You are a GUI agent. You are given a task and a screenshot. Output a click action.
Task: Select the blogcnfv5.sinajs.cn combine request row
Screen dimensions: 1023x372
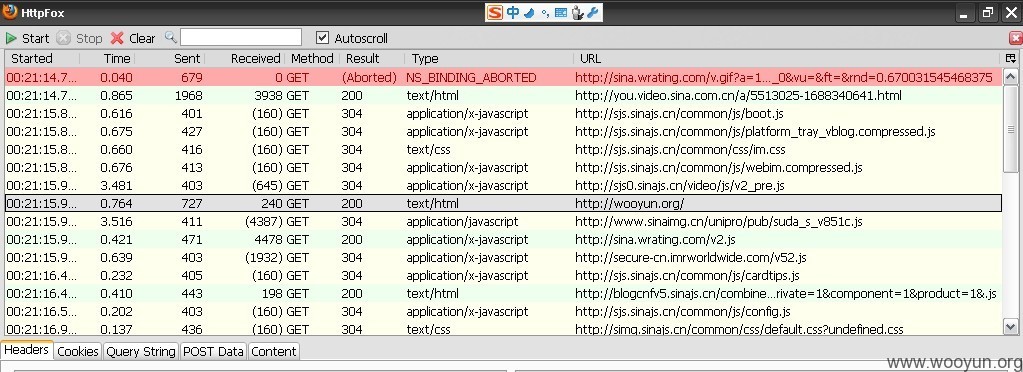[503, 293]
